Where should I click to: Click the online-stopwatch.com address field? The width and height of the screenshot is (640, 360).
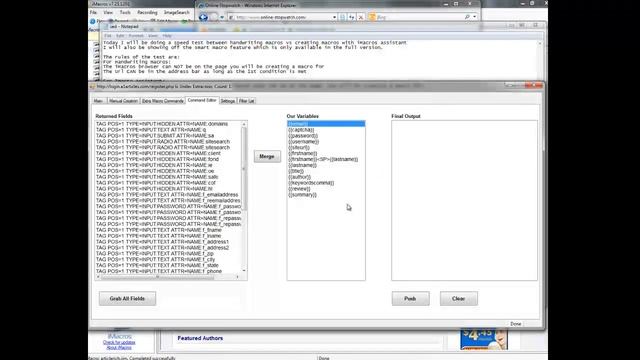(x=283, y=17)
